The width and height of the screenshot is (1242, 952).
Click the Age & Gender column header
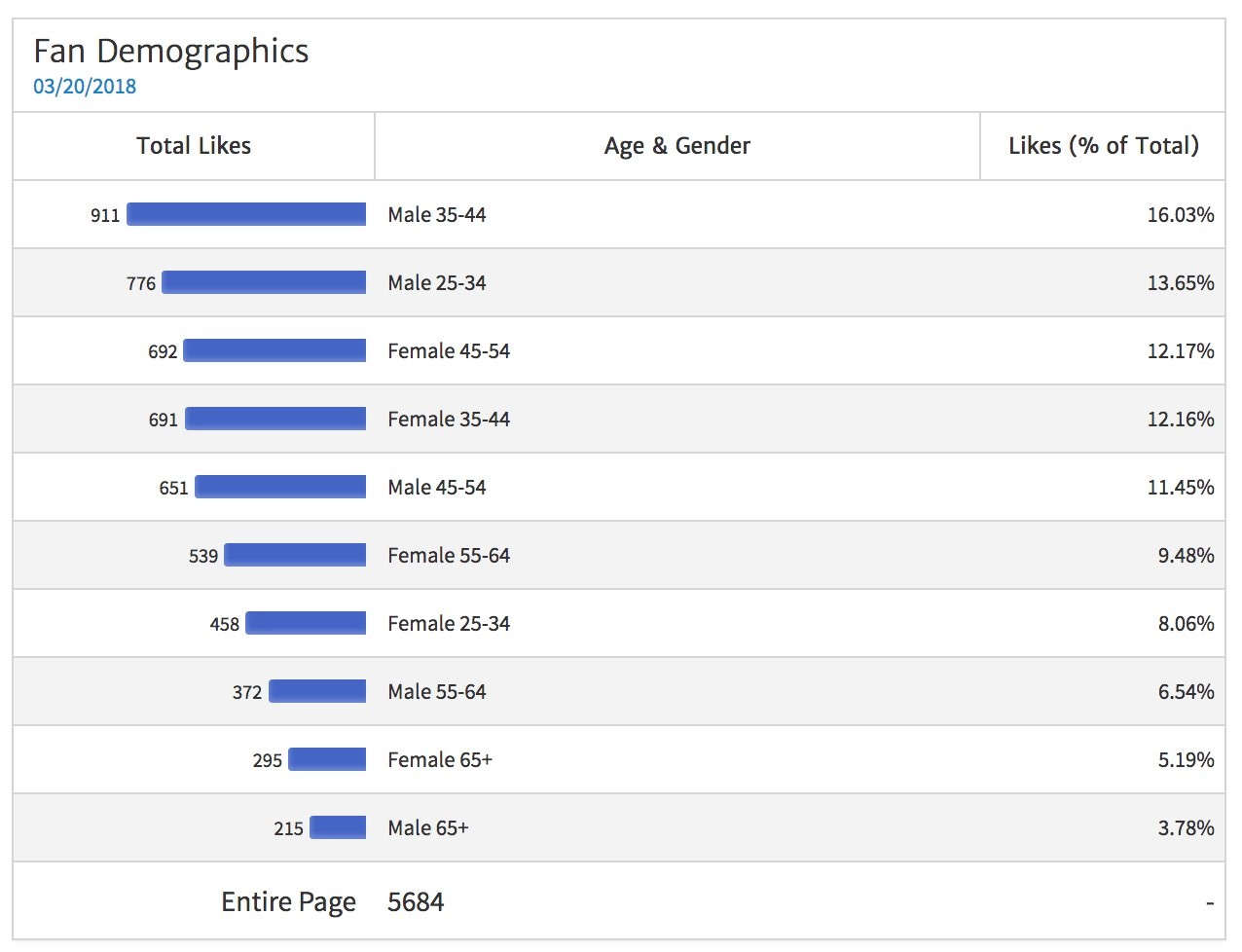676,146
